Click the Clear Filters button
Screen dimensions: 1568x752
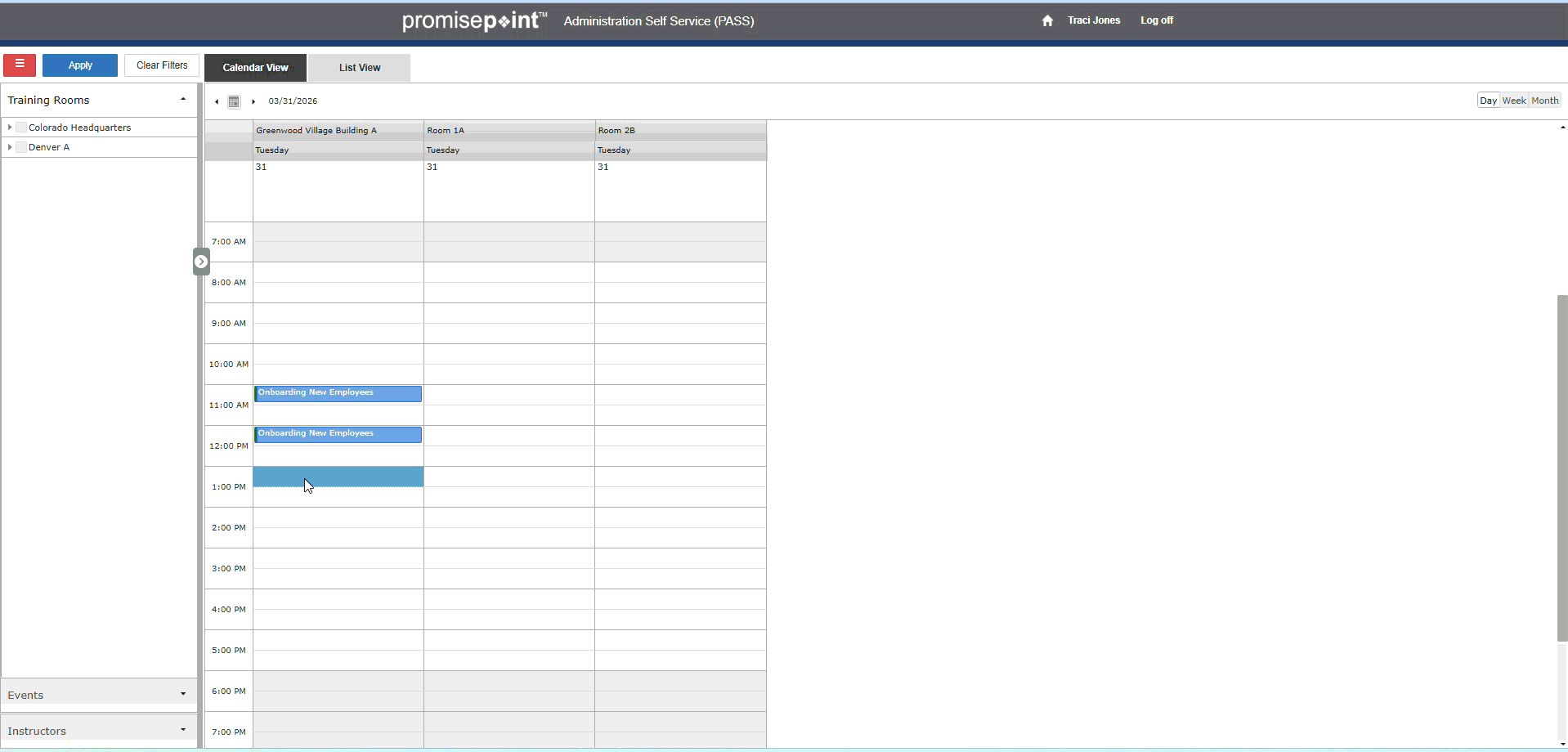pyautogui.click(x=162, y=65)
